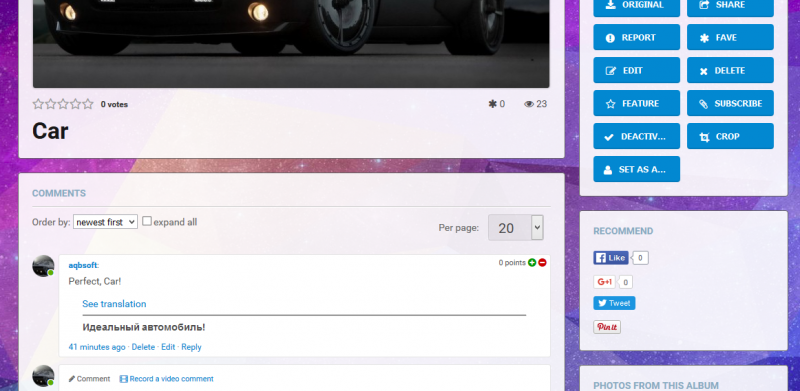Click the Google +1 button
Screen dimensions: 800x391
(x=604, y=282)
